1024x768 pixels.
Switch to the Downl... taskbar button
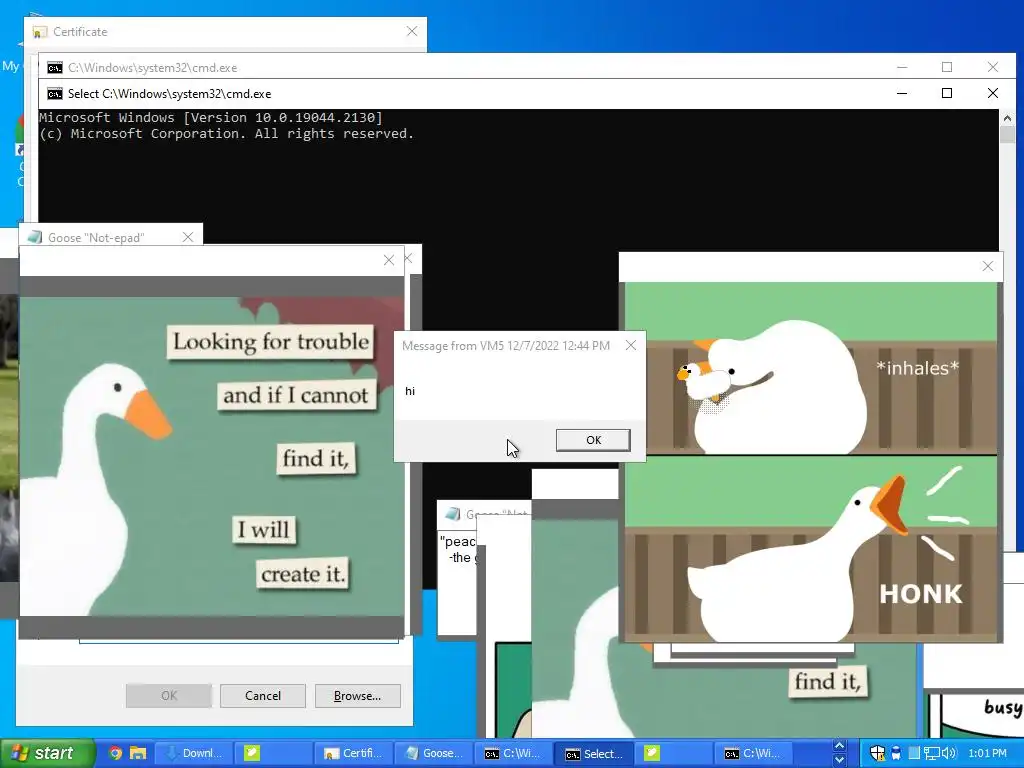[193, 753]
